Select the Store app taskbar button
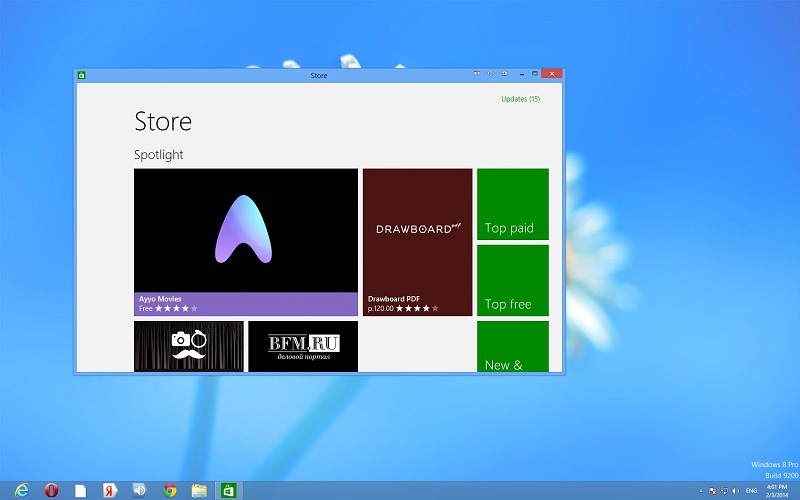The height and width of the screenshot is (500, 800). (x=229, y=490)
